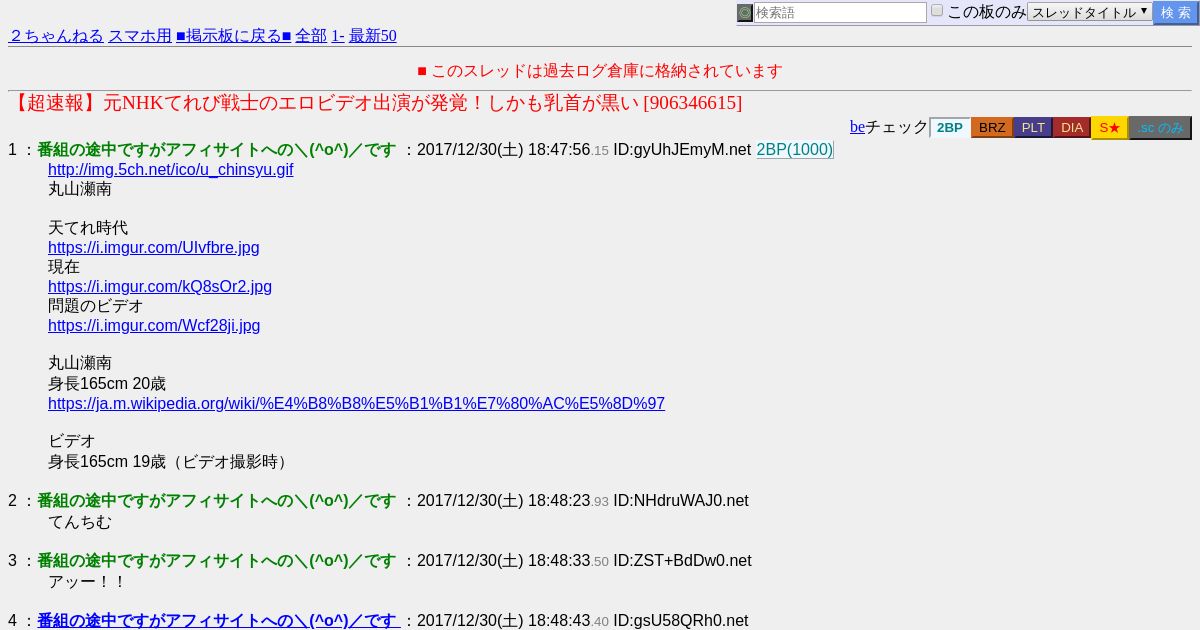This screenshot has width=1200, height=630.
Task: Click the 検索 search button
Action: pos(1176,13)
